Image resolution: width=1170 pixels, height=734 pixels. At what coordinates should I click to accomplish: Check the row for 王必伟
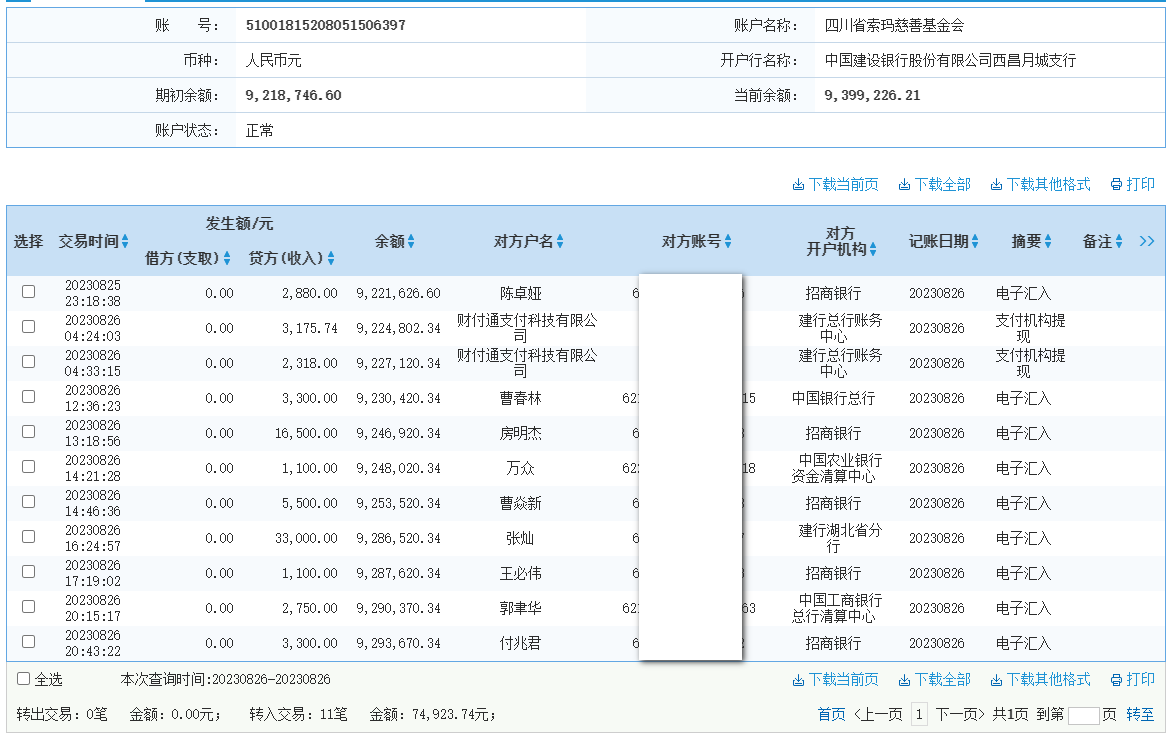[28, 572]
